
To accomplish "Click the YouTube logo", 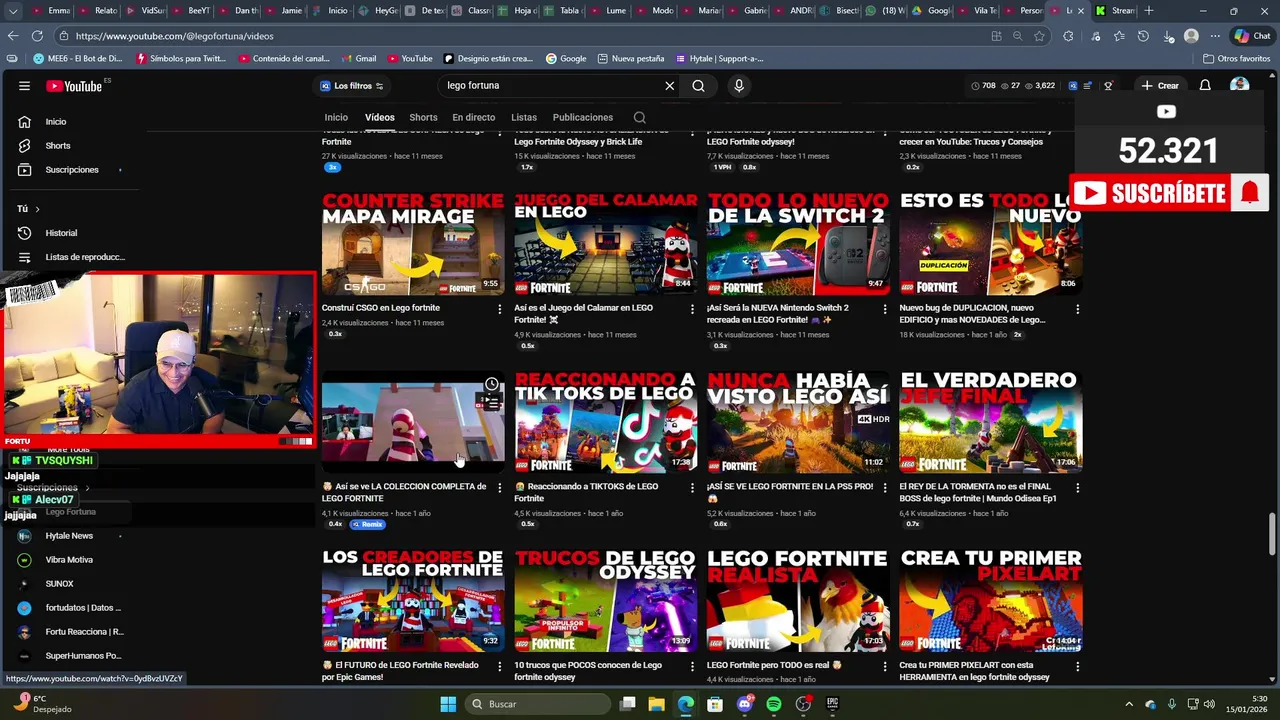I will click(75, 86).
